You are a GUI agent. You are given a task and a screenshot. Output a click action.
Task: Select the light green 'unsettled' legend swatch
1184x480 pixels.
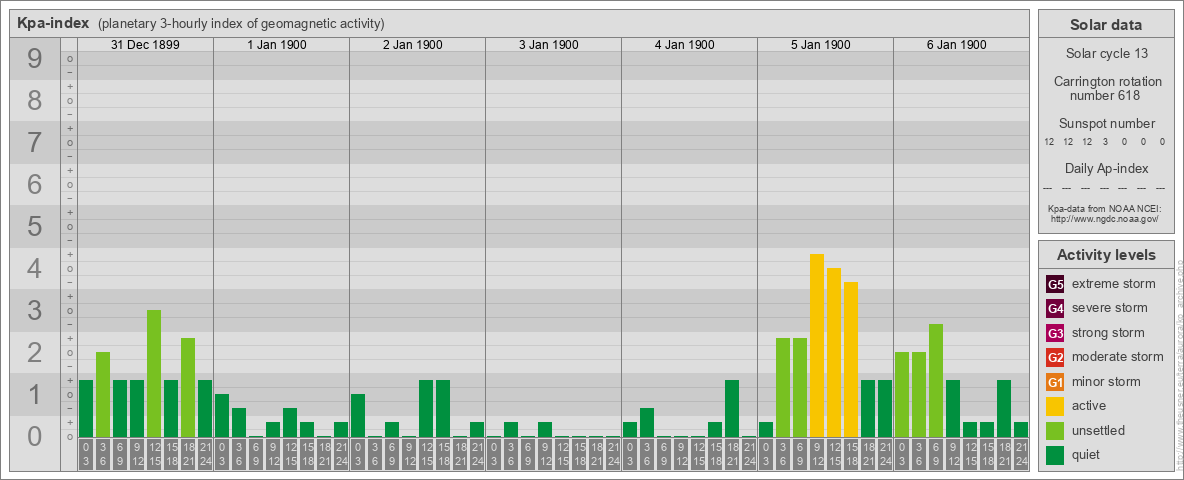[x=1055, y=430]
